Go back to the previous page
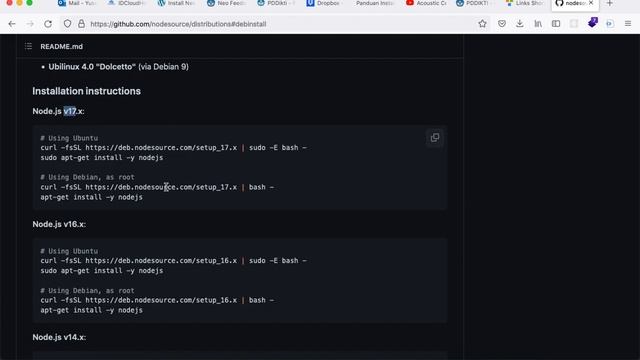The image size is (640, 360). click(12, 24)
